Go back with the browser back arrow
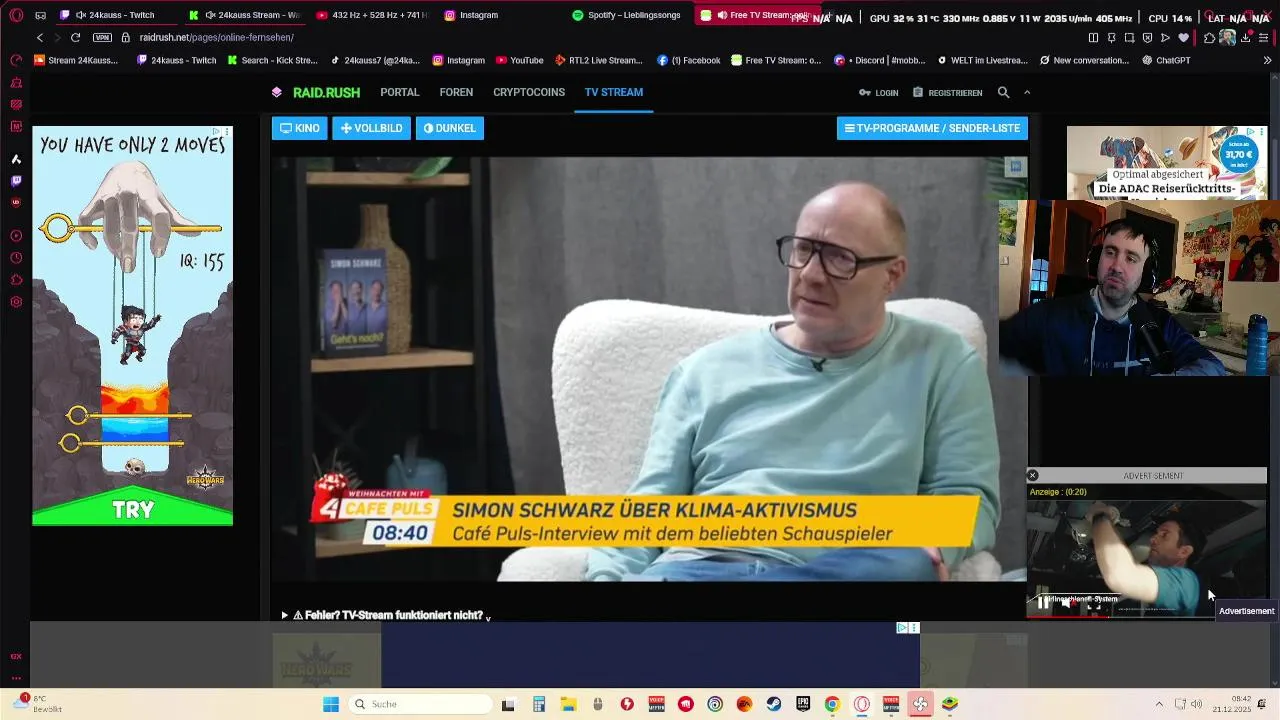This screenshot has height=720, width=1280. click(x=40, y=37)
